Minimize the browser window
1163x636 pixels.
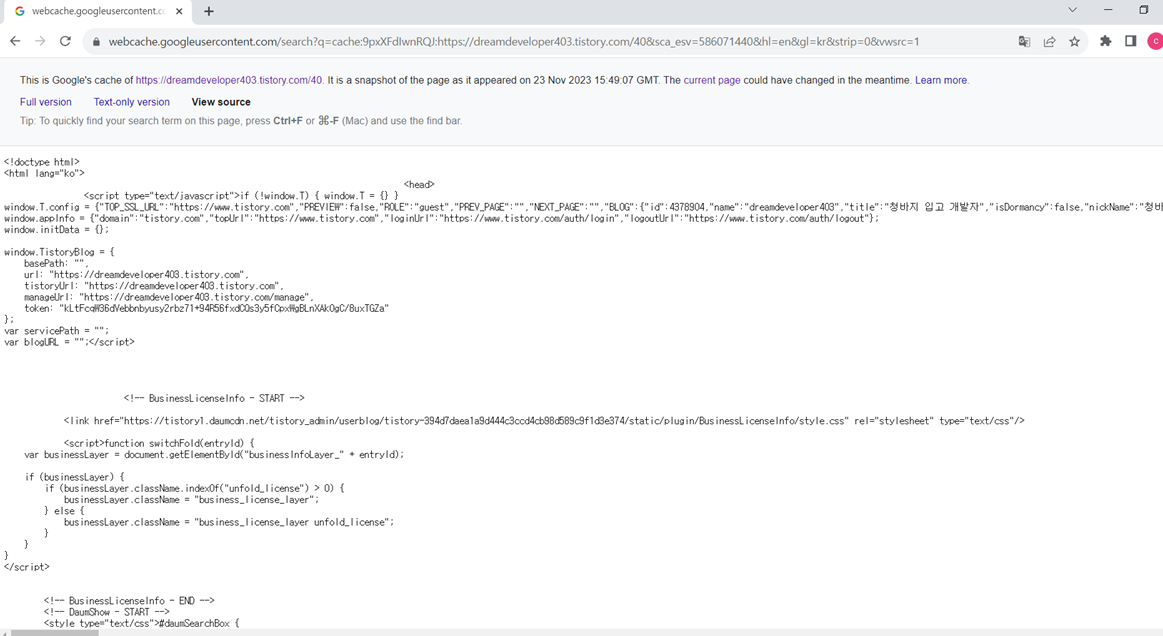(1108, 10)
